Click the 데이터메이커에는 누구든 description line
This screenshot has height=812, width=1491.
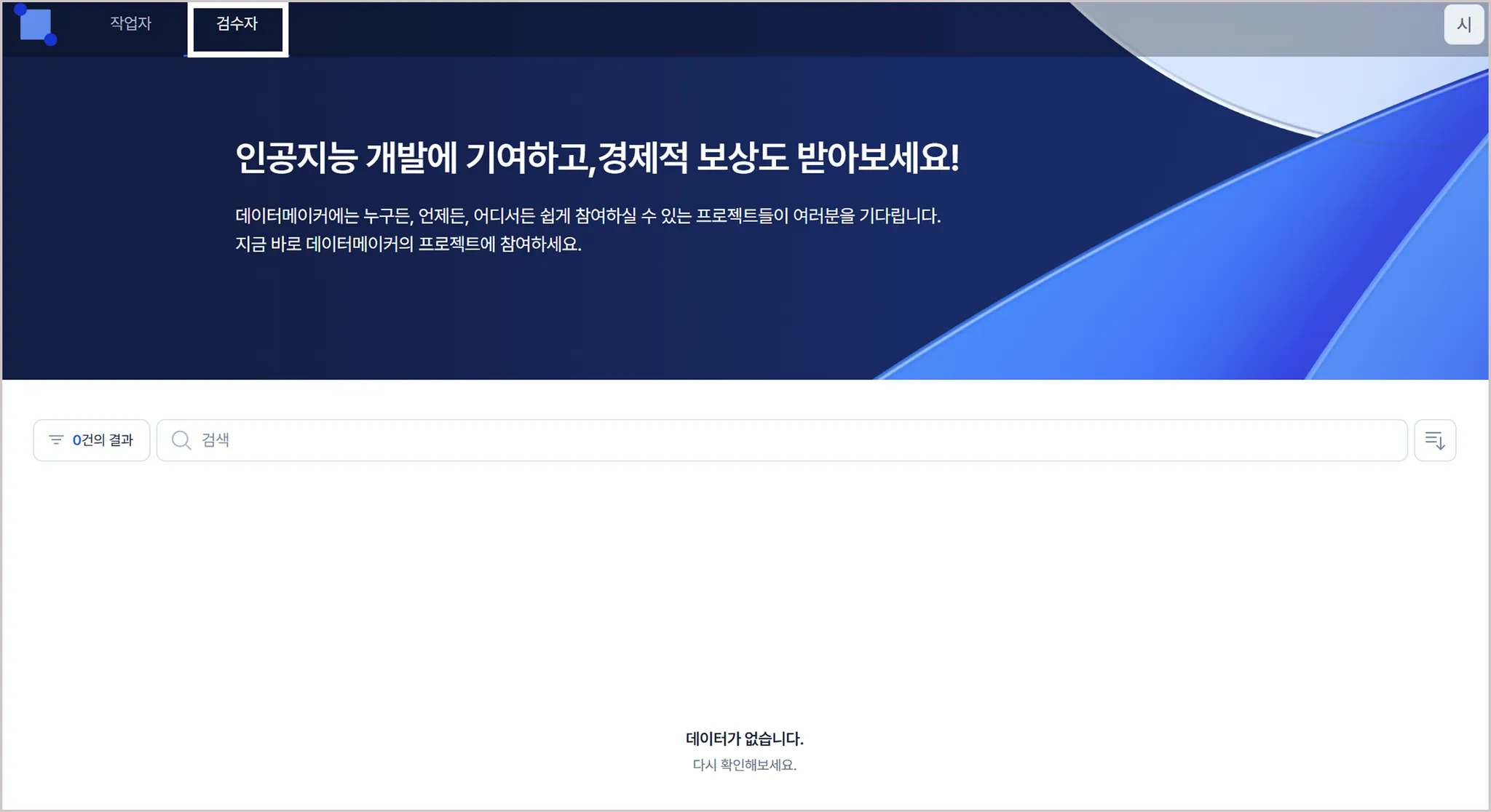[x=587, y=216]
